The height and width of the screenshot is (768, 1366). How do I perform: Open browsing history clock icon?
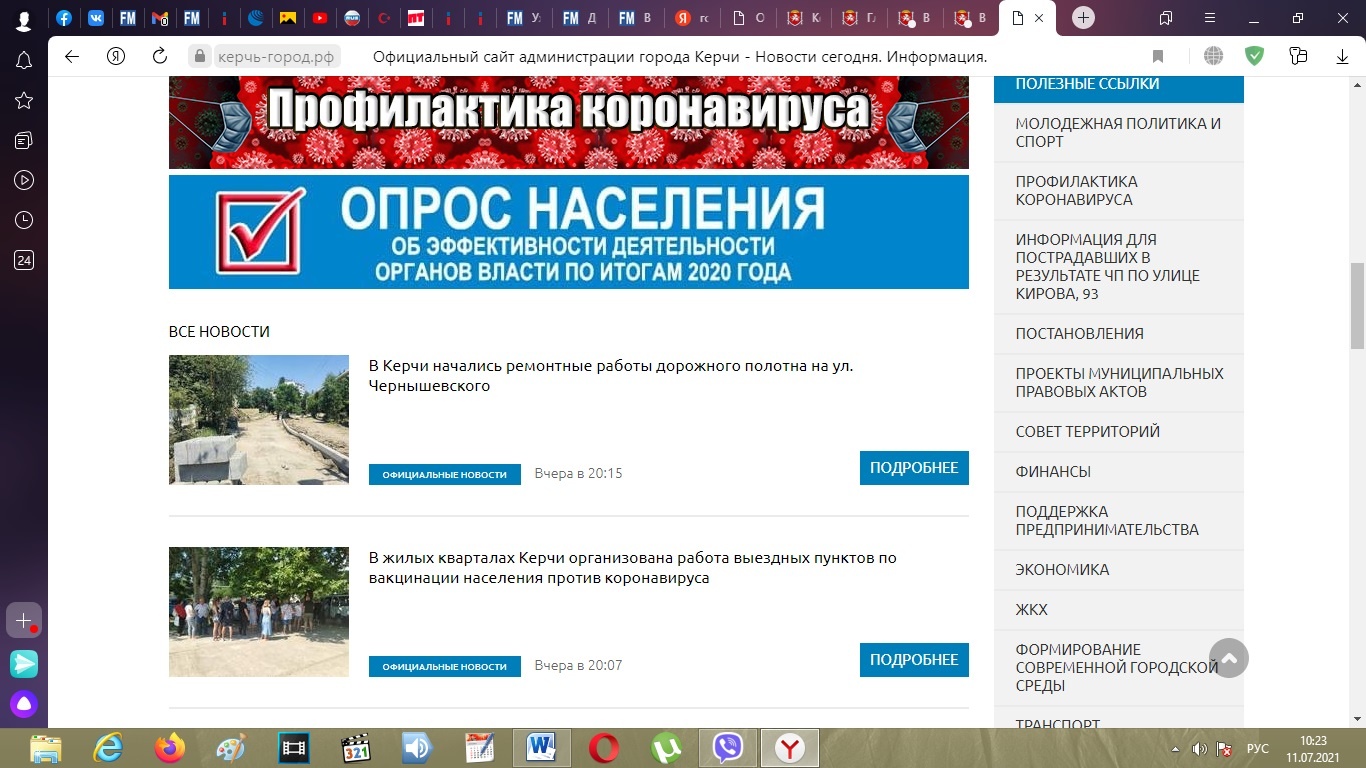coord(24,220)
